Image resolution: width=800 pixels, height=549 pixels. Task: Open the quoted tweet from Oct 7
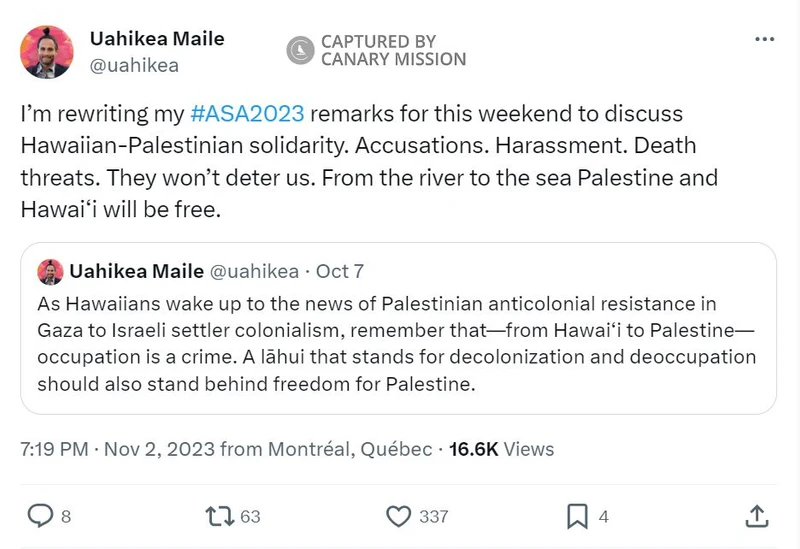398,342
